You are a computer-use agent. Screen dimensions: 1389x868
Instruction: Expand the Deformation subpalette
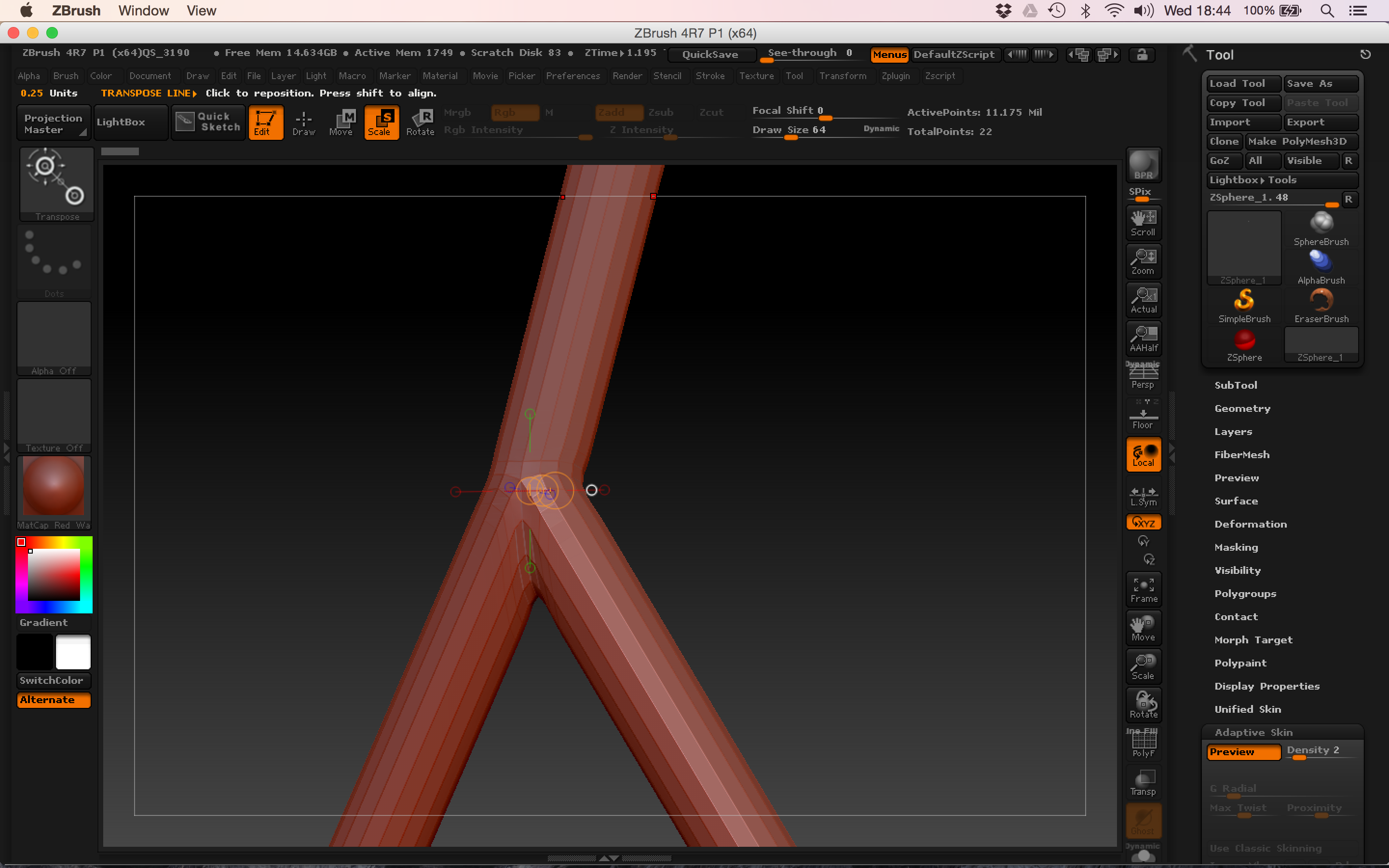1250,524
